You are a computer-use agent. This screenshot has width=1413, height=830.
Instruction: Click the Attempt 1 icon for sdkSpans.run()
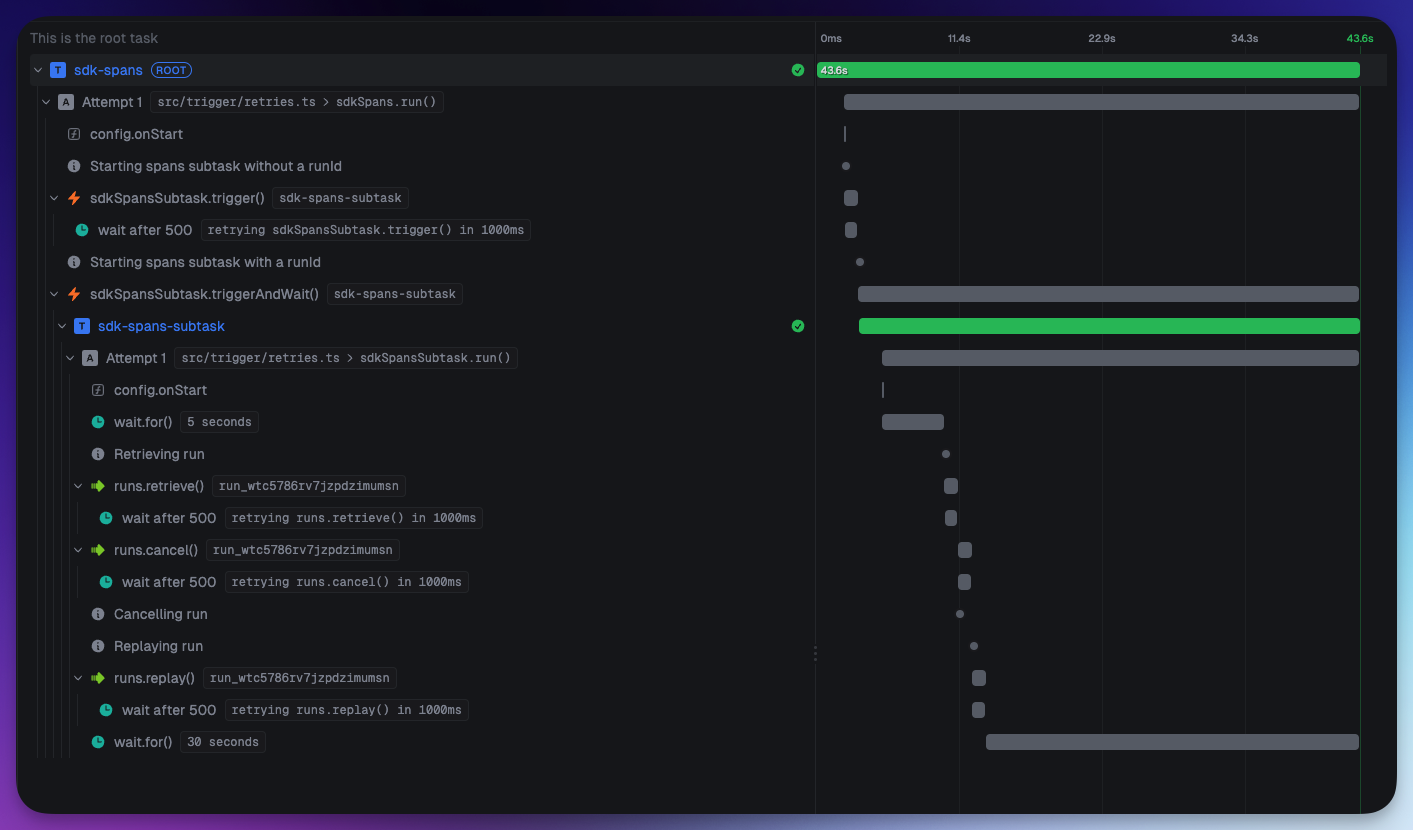(66, 102)
